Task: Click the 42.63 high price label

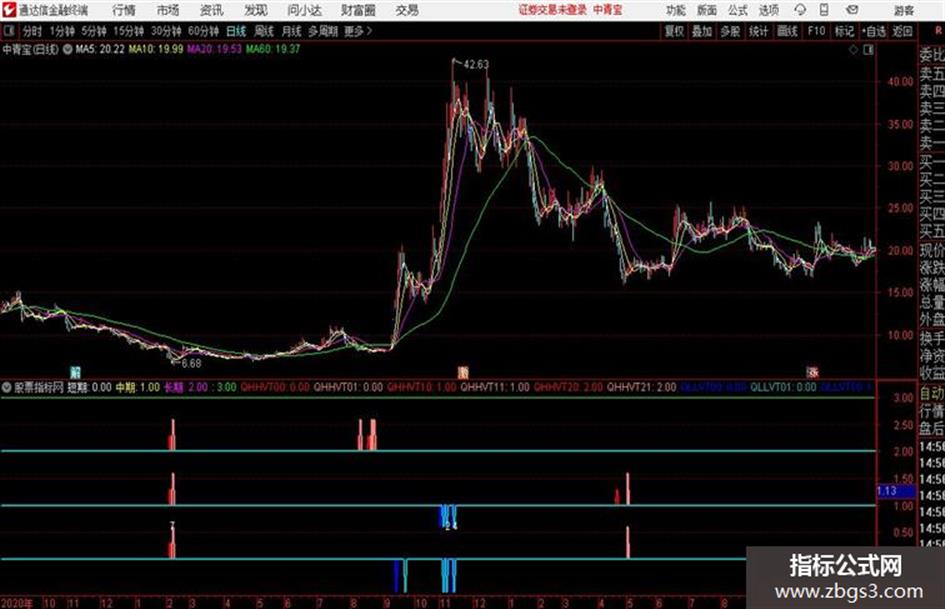Action: pyautogui.click(x=476, y=64)
